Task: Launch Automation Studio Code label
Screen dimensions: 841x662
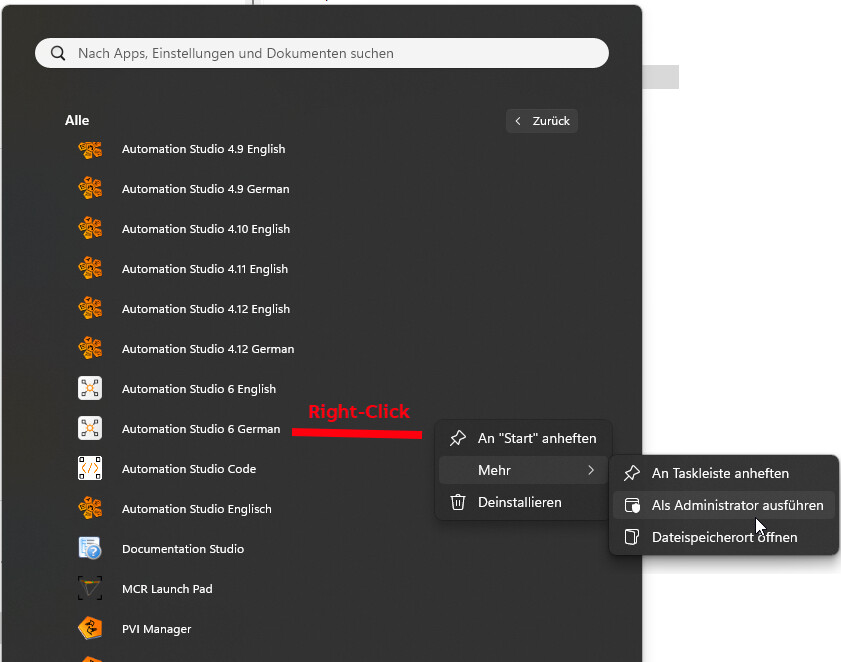Action: (x=189, y=469)
